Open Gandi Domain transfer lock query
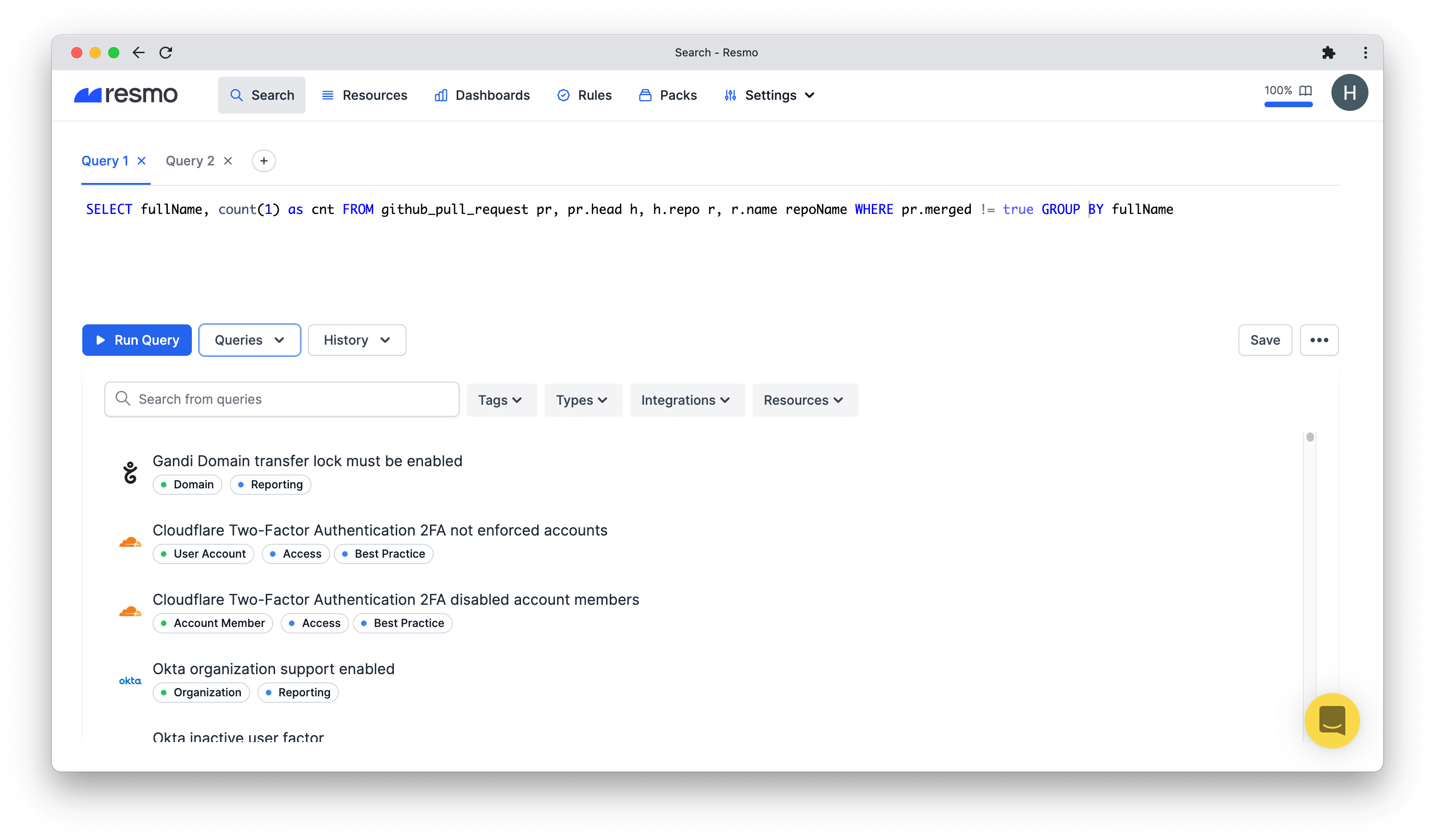This screenshot has height=840, width=1435. (x=307, y=461)
